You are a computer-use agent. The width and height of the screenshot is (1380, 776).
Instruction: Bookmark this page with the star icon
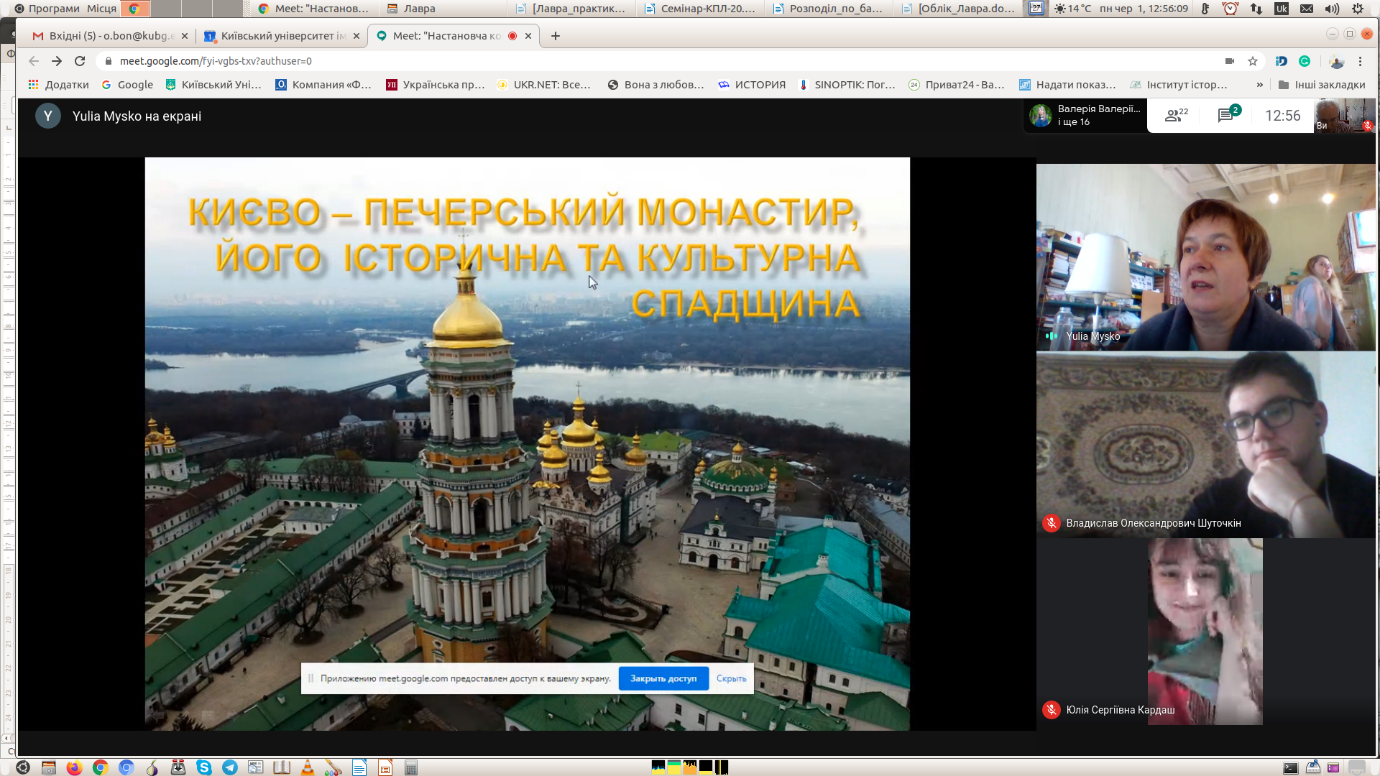1252,61
